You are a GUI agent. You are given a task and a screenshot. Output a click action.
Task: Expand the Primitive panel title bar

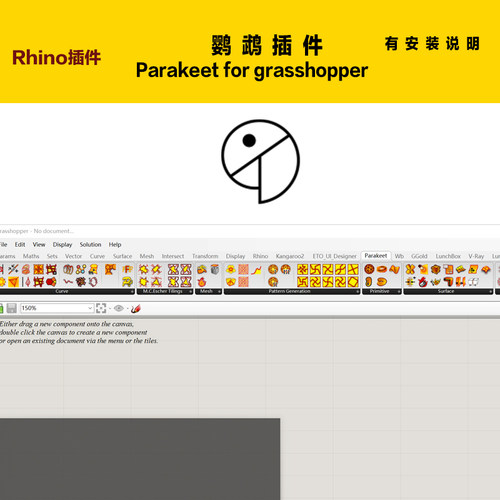(382, 291)
